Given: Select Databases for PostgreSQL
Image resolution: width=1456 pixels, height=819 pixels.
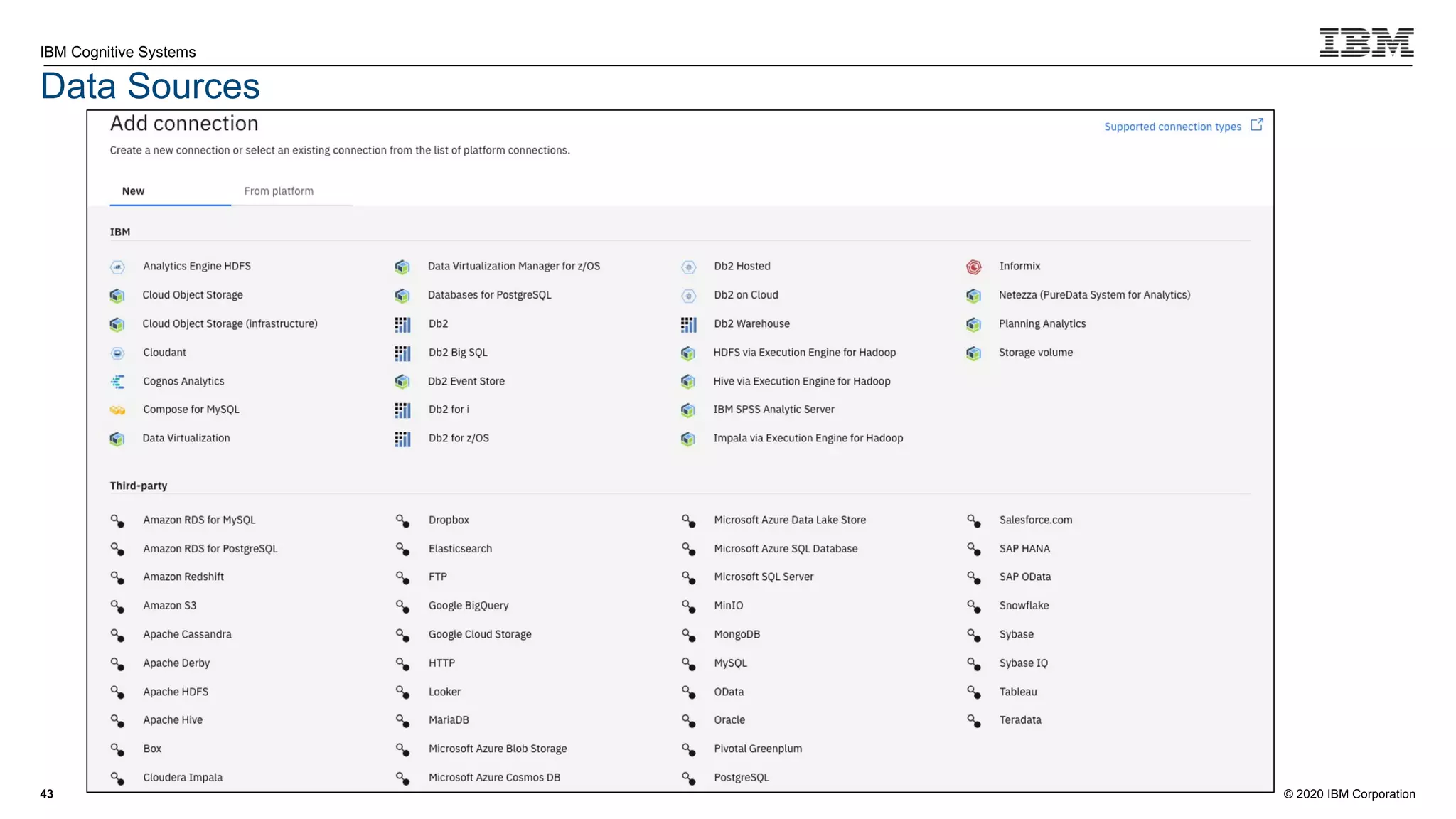Looking at the screenshot, I should tap(489, 295).
